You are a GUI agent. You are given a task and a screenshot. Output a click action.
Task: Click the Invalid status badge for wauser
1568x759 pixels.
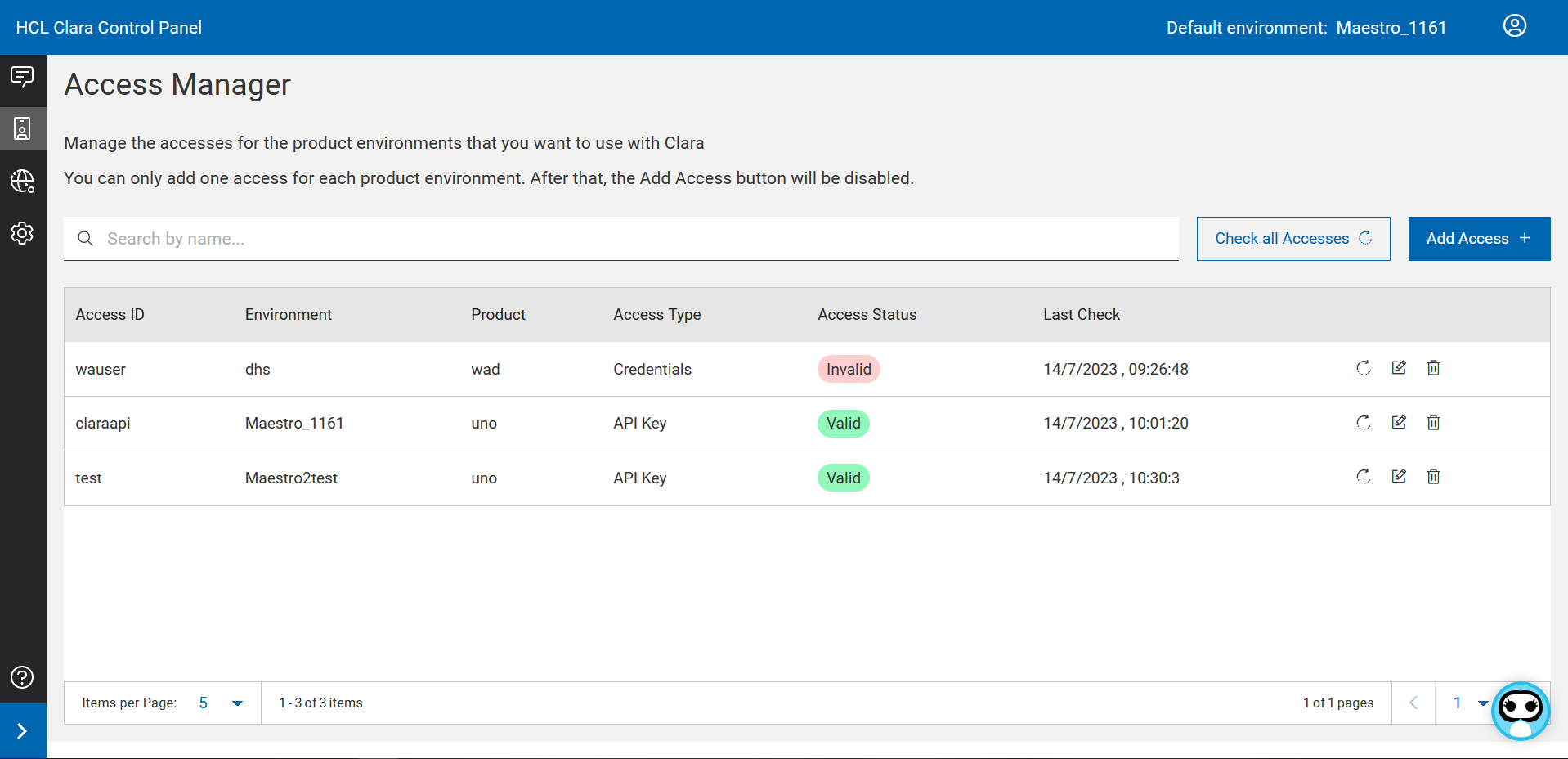[849, 369]
